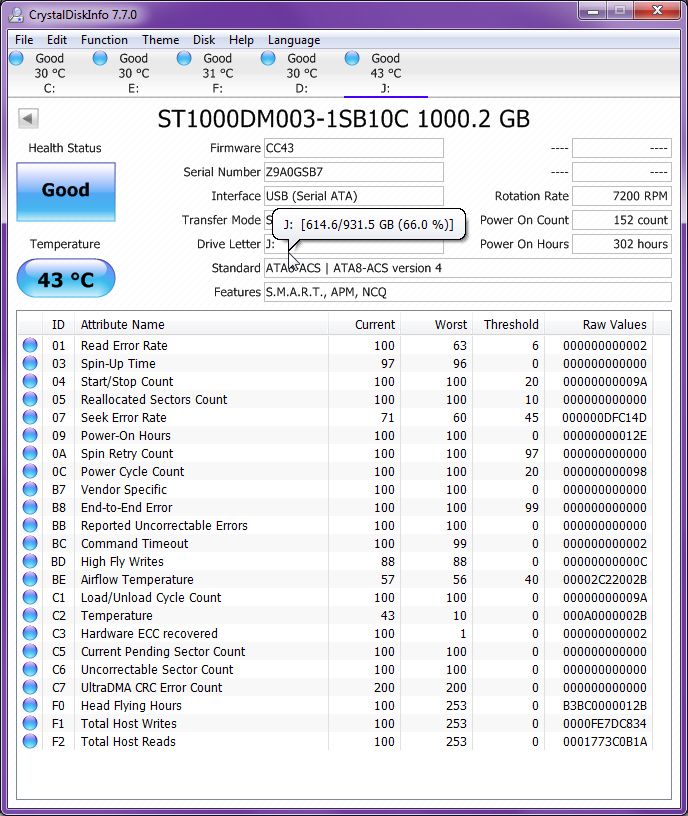
Task: Click the Rotation Rate value 7200 RPM
Action: tap(622, 196)
